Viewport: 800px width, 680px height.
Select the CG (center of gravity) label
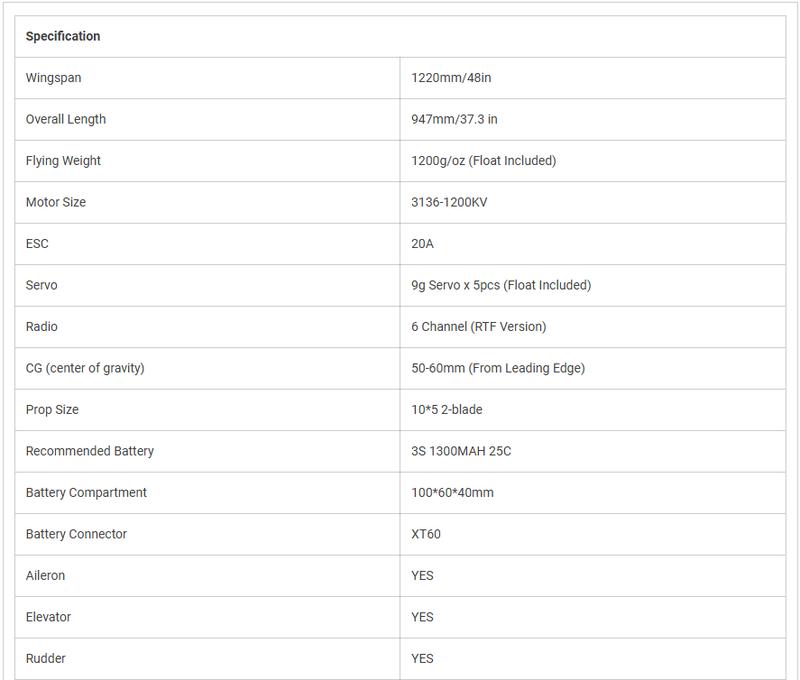85,368
